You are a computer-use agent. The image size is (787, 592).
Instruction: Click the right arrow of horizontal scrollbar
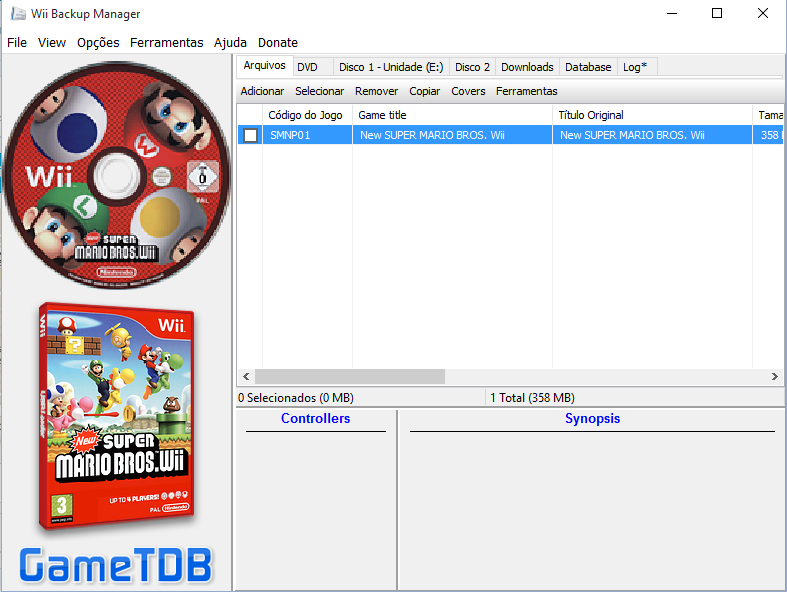775,377
